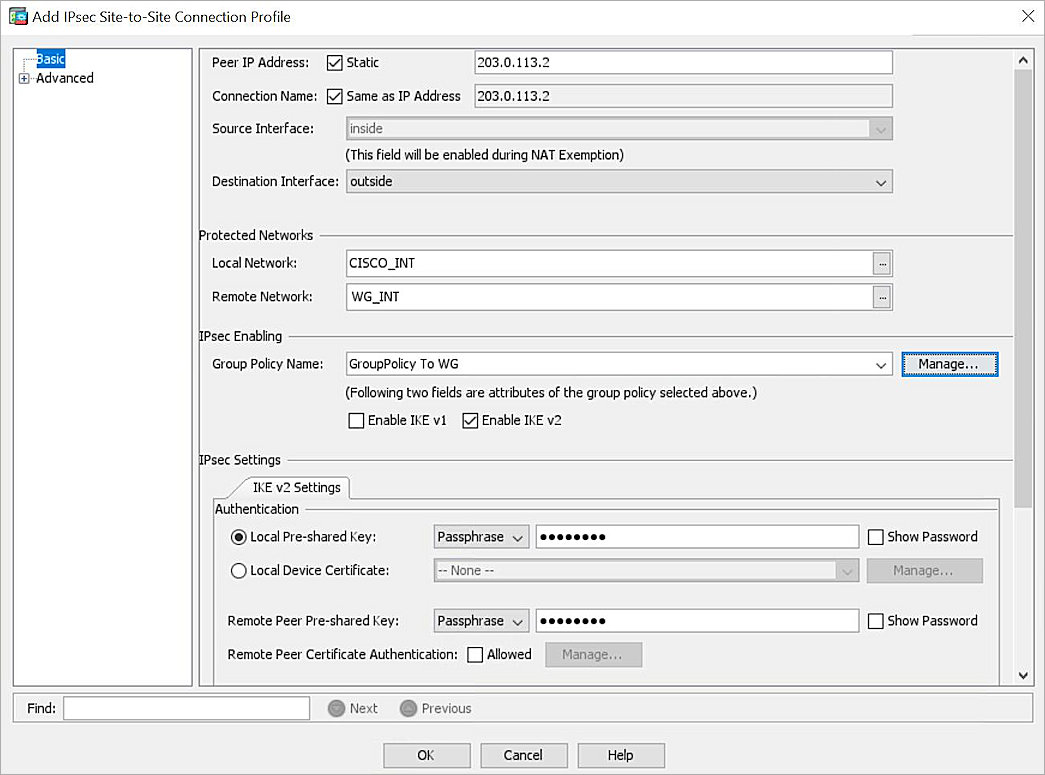Image resolution: width=1045 pixels, height=775 pixels.
Task: Open the Group Policy Name dropdown
Action: [x=879, y=364]
